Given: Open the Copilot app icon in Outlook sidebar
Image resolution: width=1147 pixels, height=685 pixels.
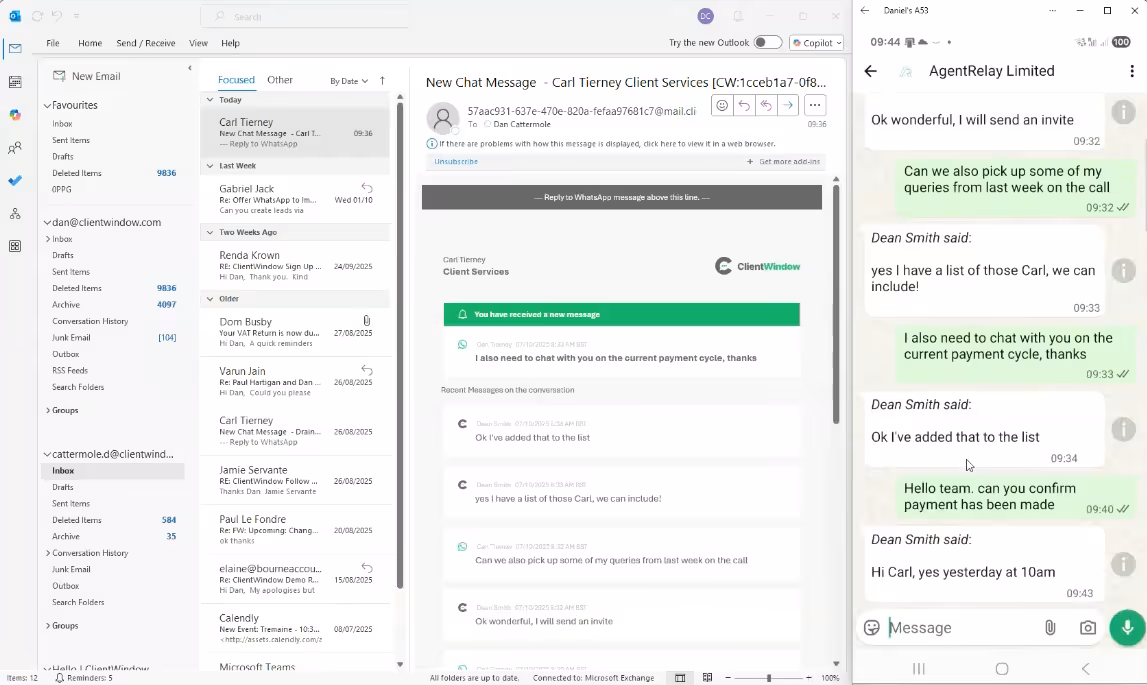Looking at the screenshot, I should (x=15, y=115).
